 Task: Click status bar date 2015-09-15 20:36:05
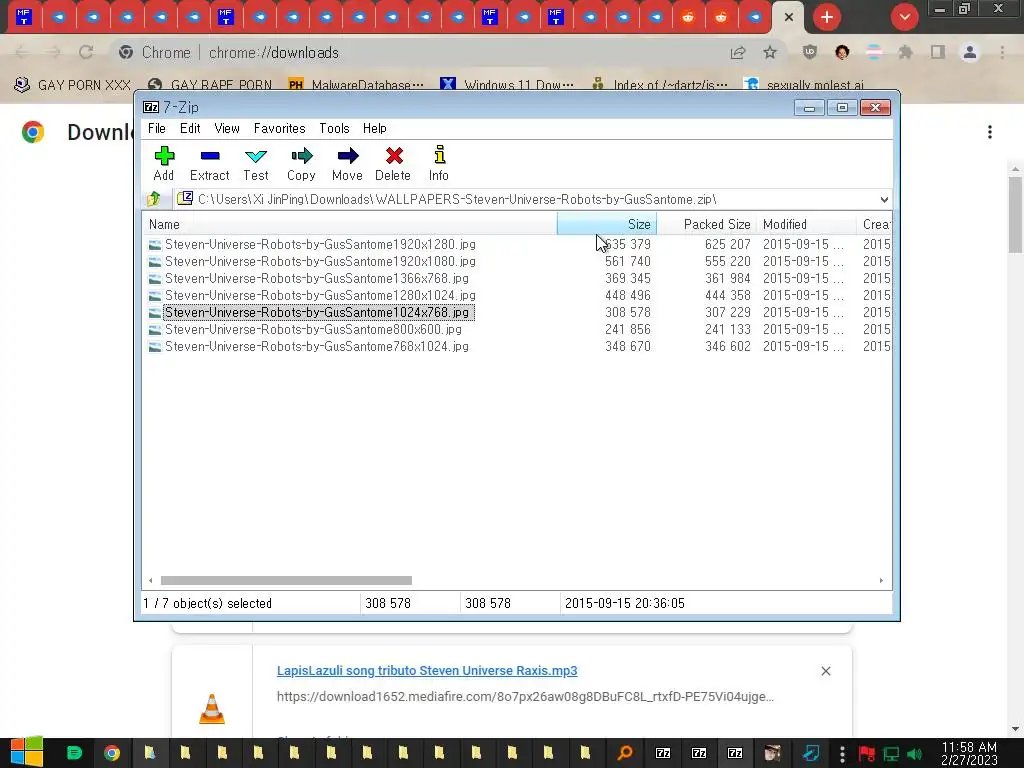click(625, 603)
